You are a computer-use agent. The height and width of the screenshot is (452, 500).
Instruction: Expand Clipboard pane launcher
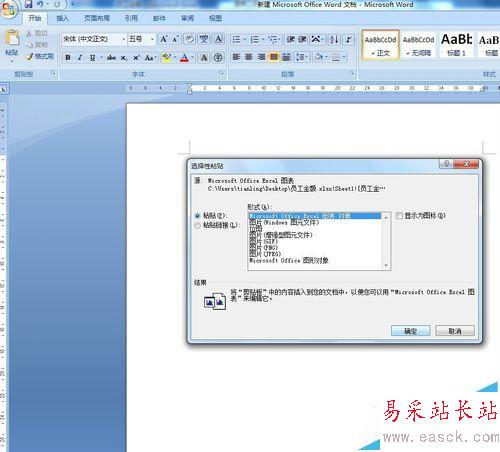coord(53,73)
